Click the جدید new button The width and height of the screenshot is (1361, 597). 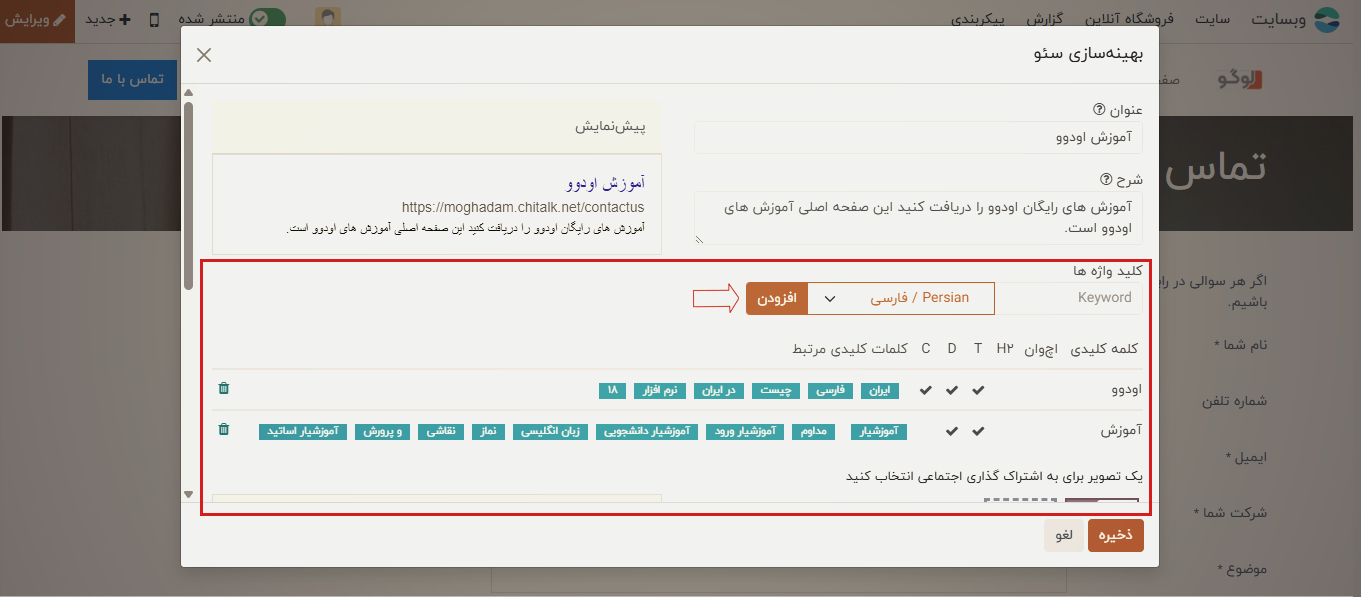108,20
